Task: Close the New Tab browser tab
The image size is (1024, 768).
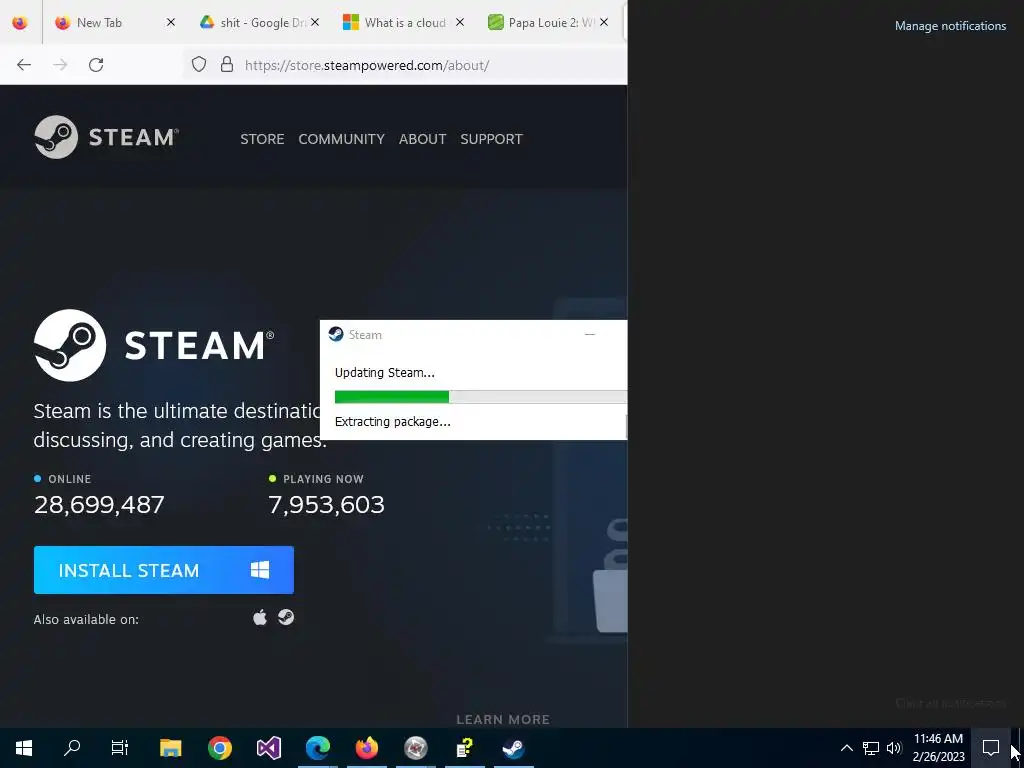Action: point(170,22)
